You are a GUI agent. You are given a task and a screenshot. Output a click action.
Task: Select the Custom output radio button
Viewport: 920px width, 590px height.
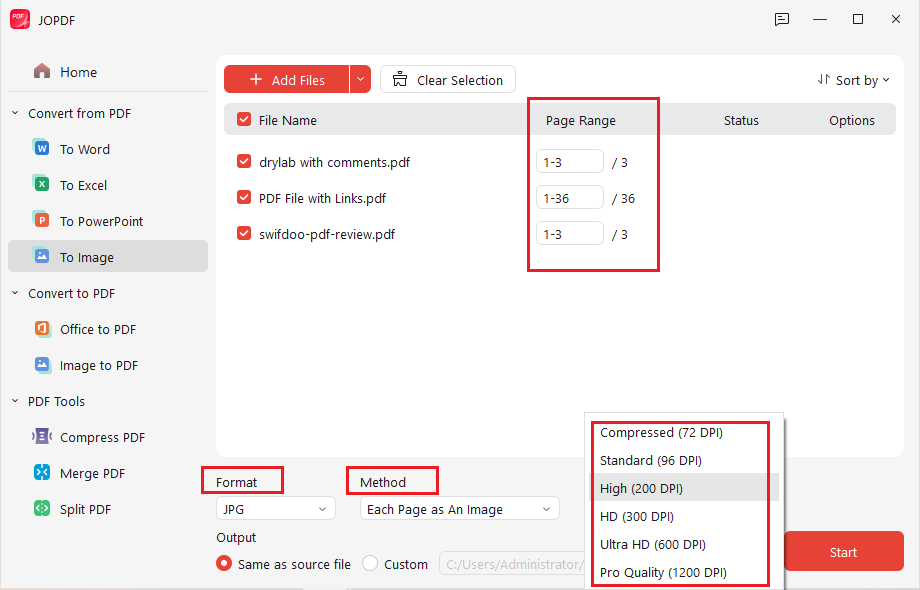pyautogui.click(x=370, y=564)
